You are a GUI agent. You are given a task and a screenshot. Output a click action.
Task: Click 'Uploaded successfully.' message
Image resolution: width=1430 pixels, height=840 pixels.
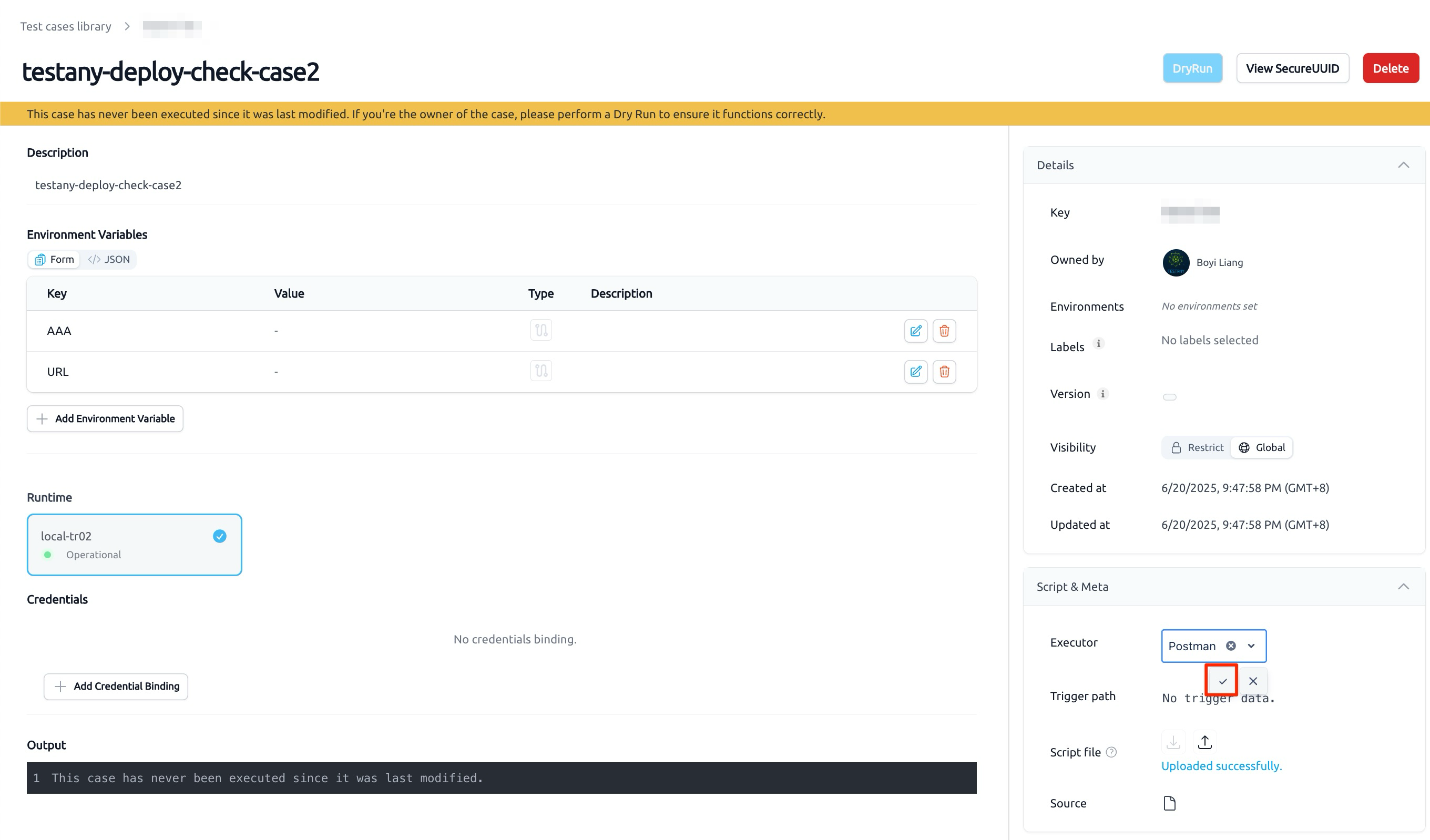tap(1221, 766)
